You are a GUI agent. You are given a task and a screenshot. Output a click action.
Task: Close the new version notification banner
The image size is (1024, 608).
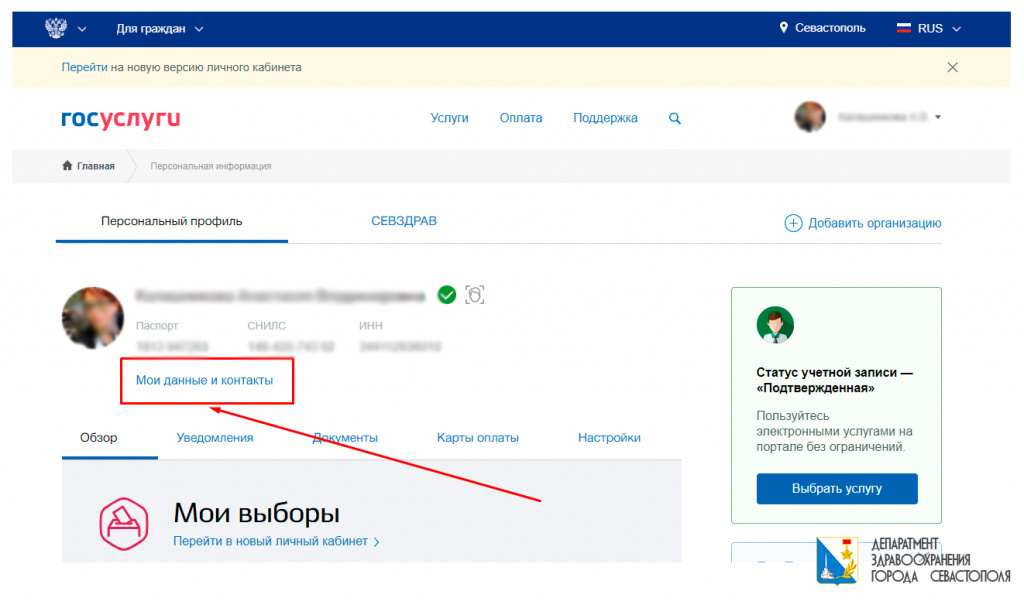[x=952, y=67]
